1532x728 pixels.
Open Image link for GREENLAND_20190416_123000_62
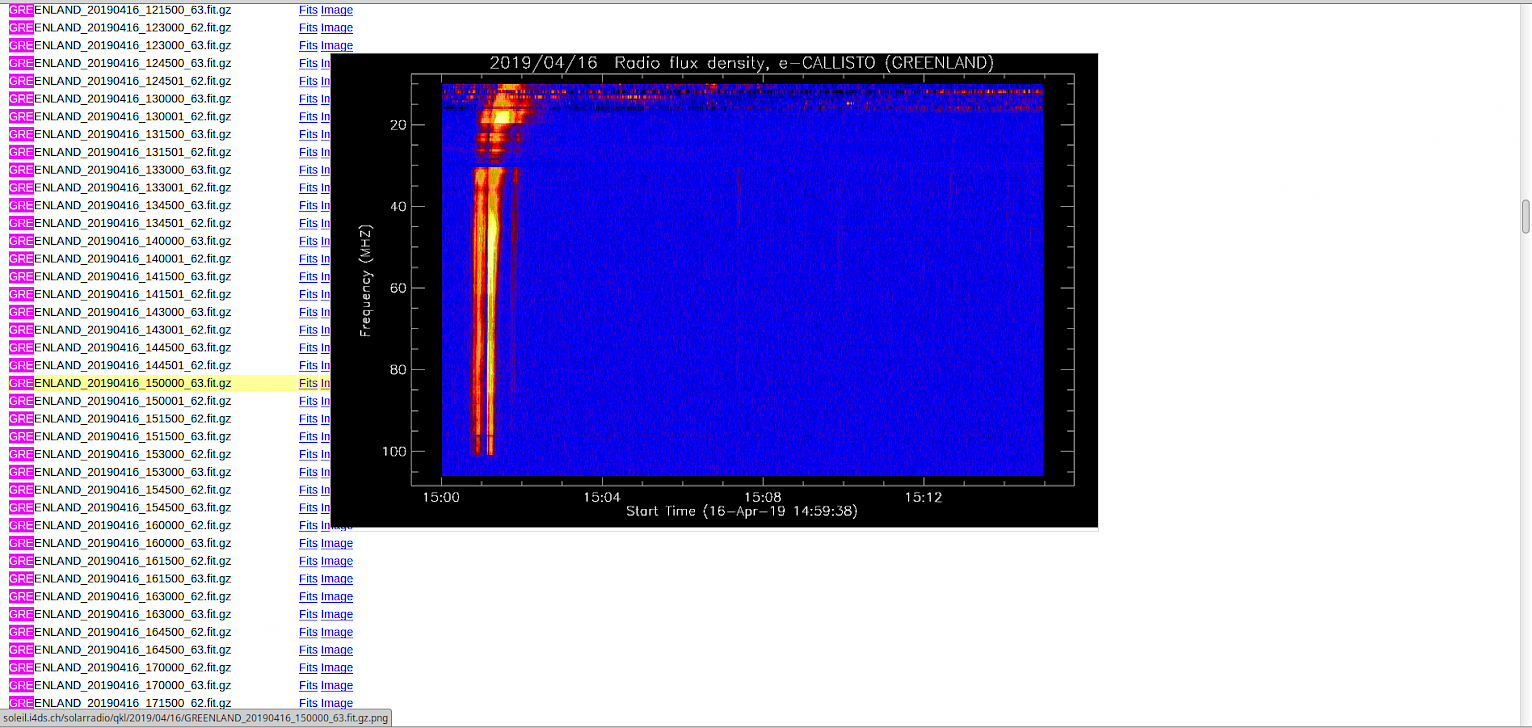[x=336, y=28]
